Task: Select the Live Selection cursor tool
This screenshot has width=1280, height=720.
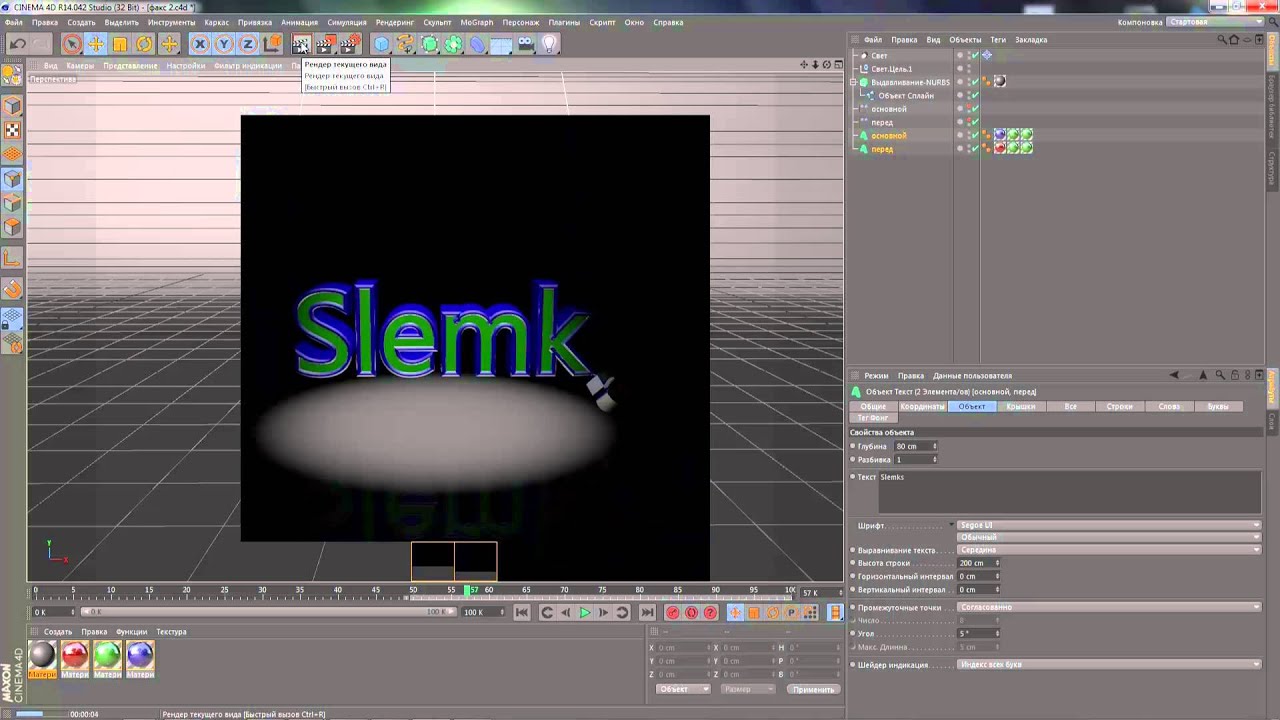Action: pyautogui.click(x=71, y=44)
